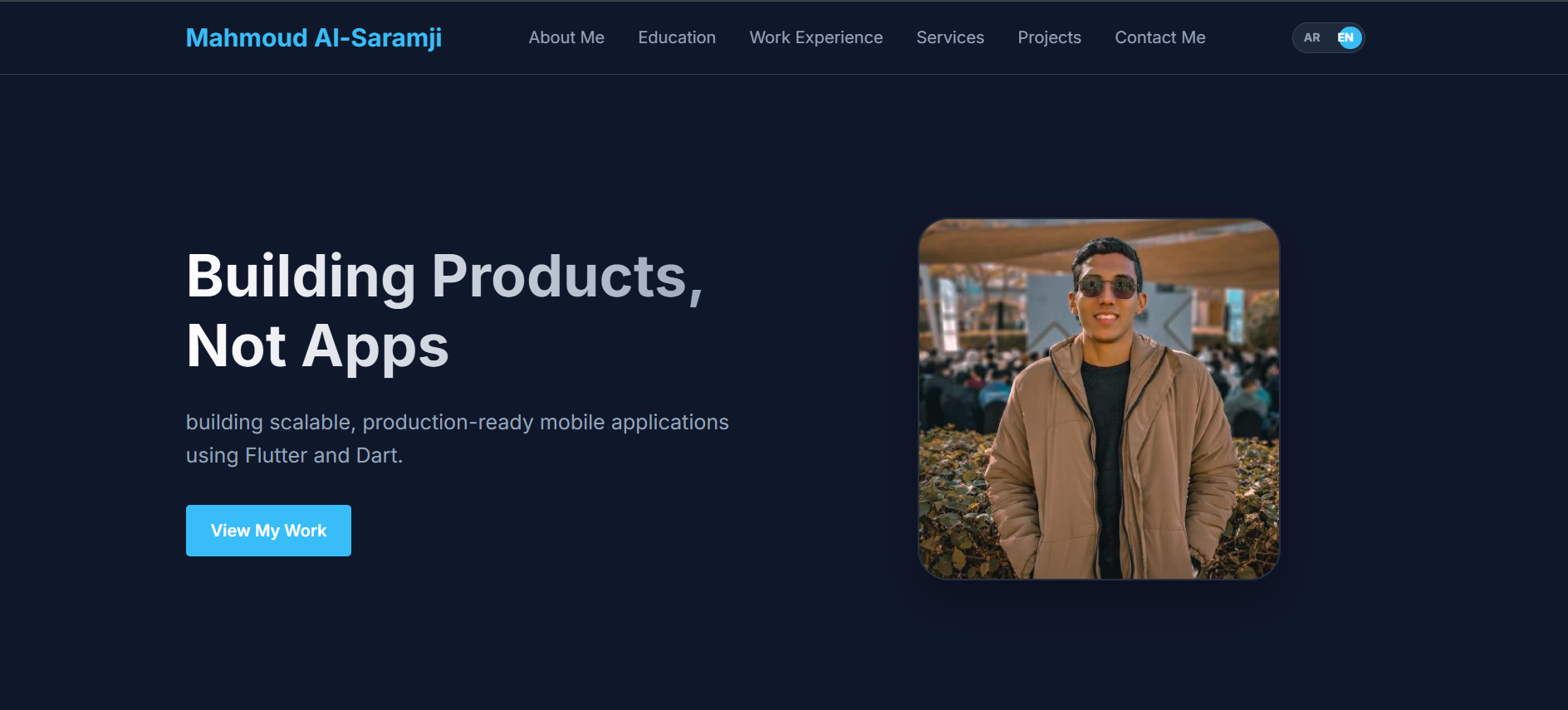Go to Education in the navbar
Screen dimensions: 1568x710
click(677, 37)
